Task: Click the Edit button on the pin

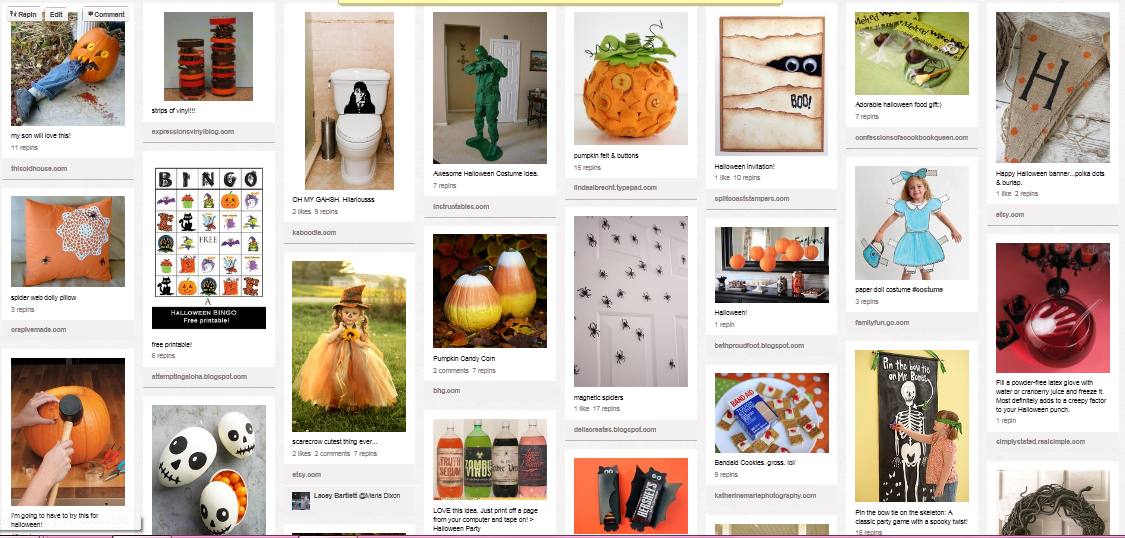Action: (x=56, y=14)
